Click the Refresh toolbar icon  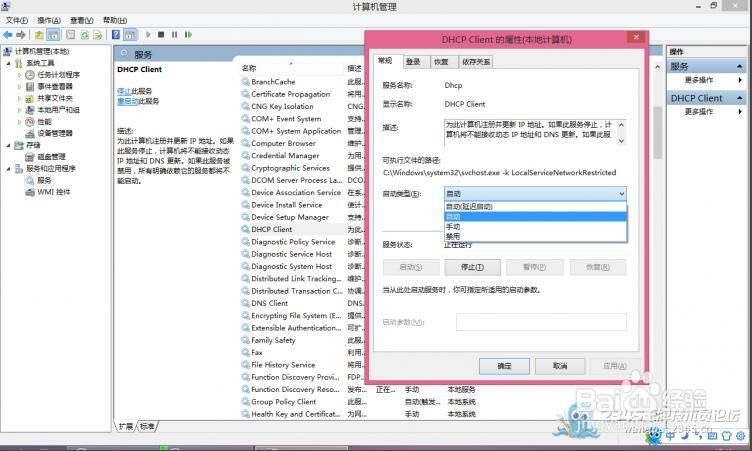click(84, 35)
